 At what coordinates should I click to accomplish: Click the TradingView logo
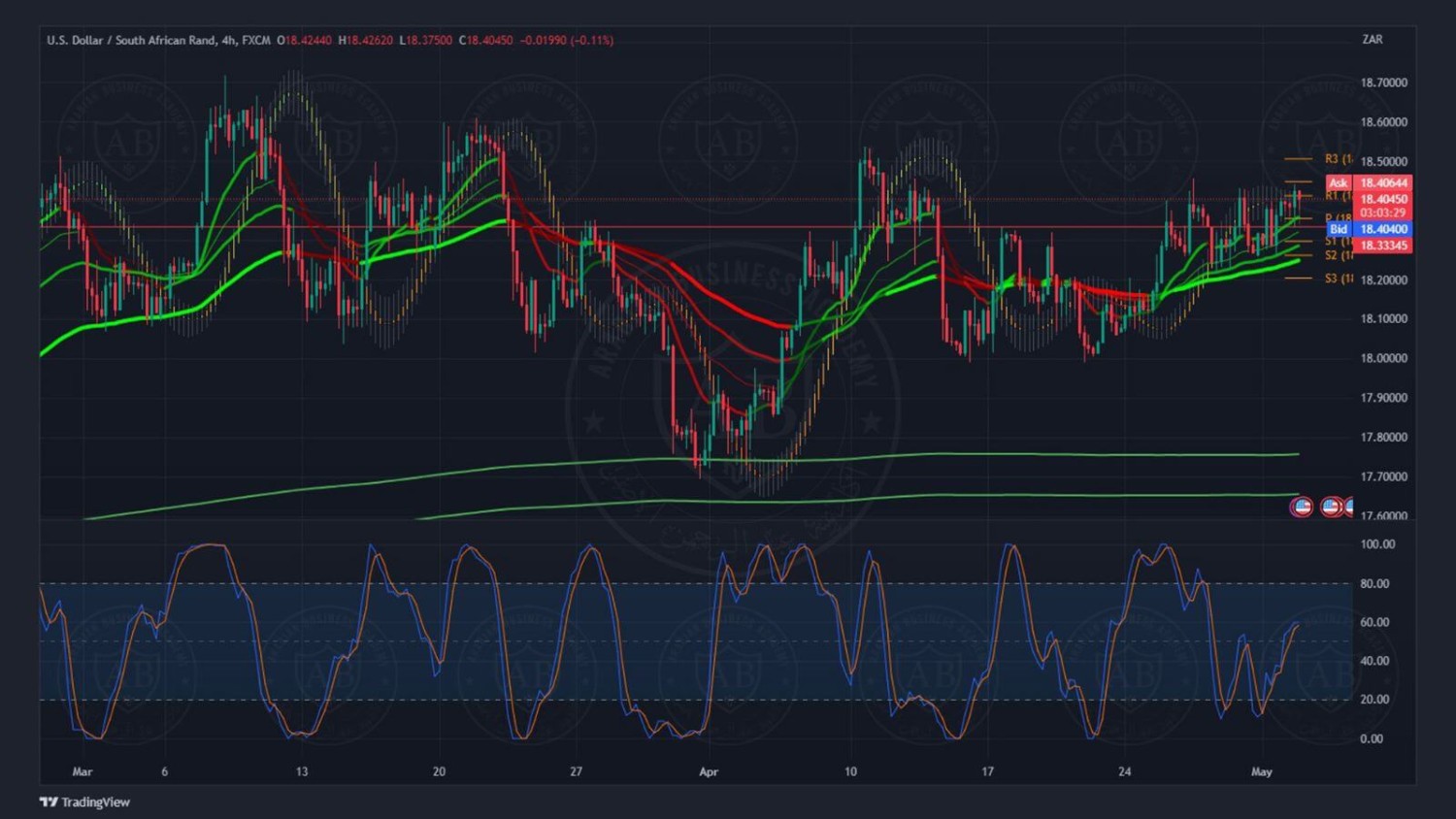point(84,802)
